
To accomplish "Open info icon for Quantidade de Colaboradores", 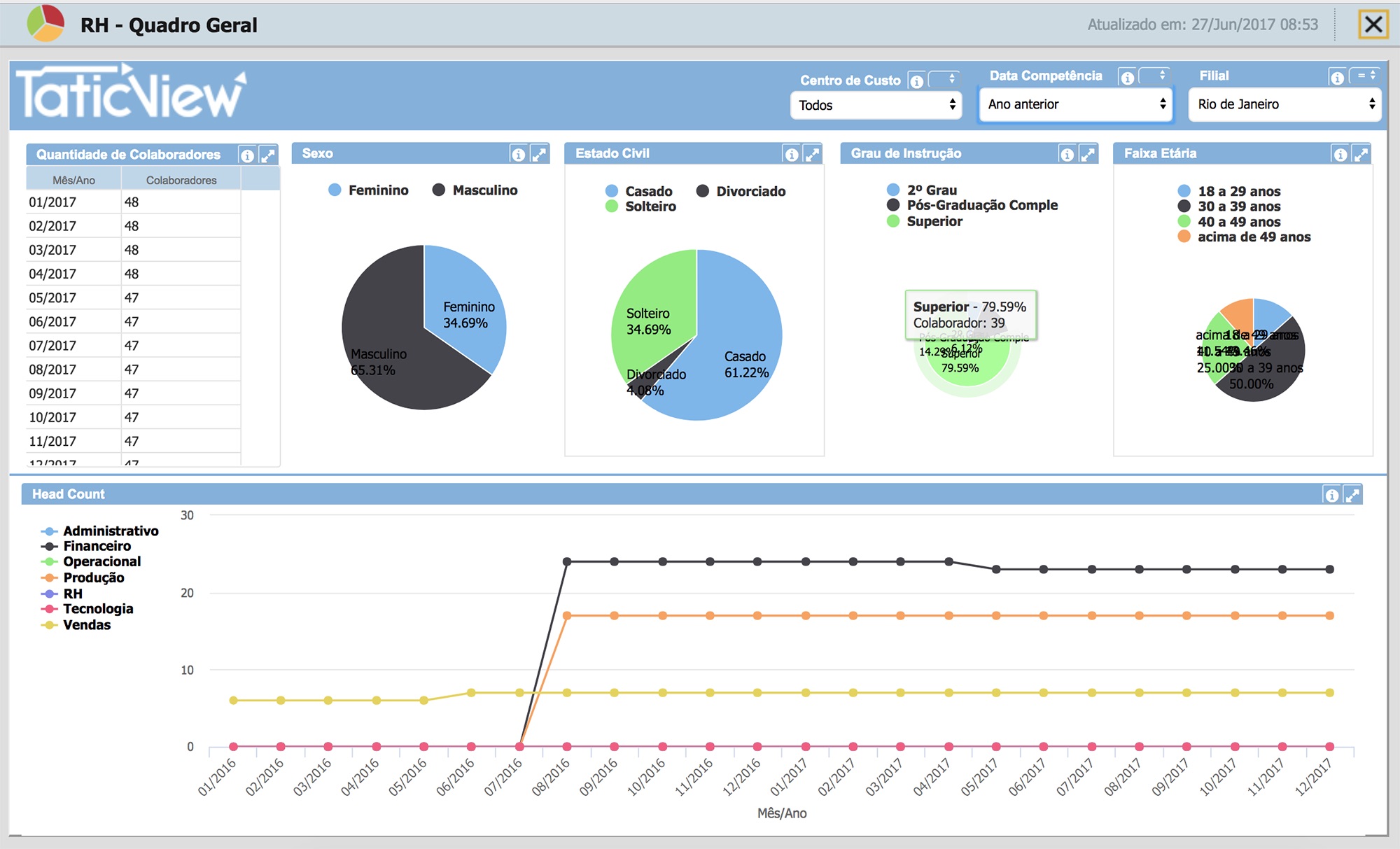I will coord(247,155).
